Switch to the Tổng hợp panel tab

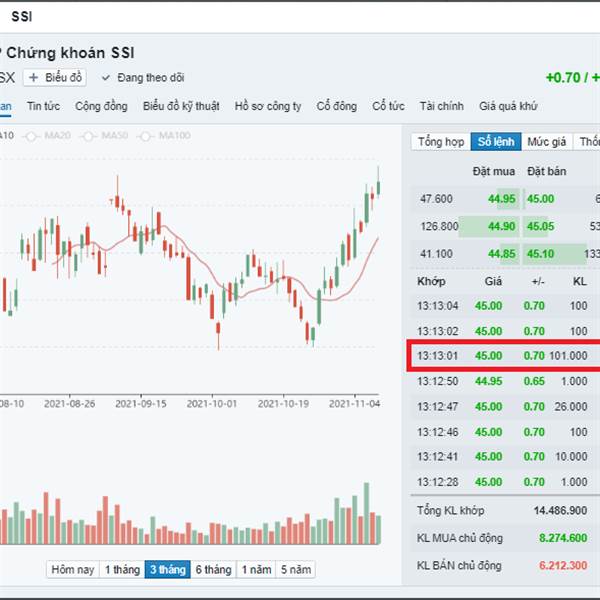point(441,142)
